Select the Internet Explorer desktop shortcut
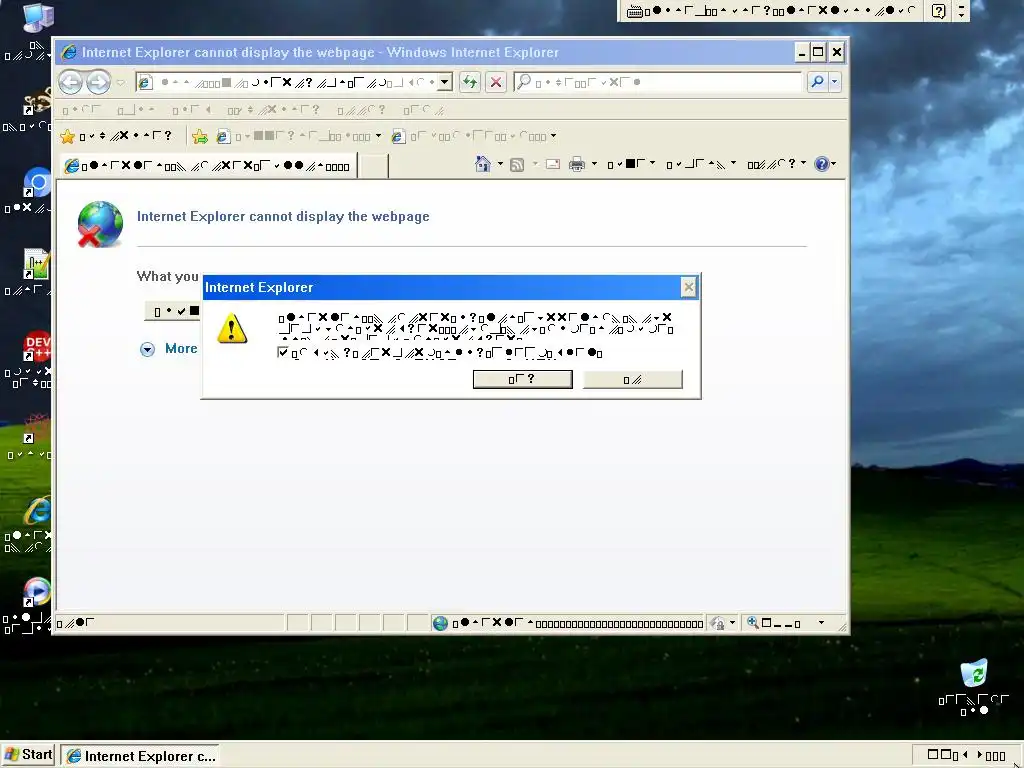The image size is (1024, 768). [37, 510]
